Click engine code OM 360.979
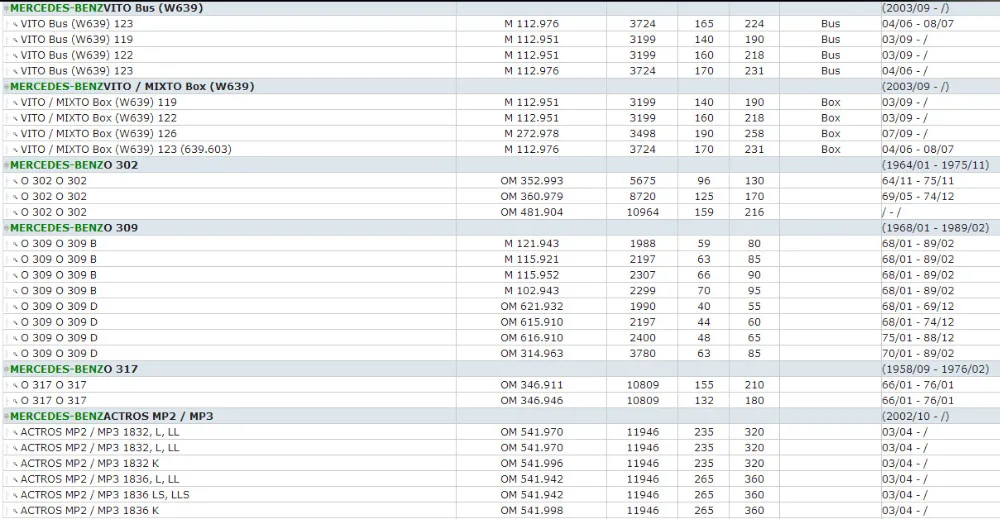 [531, 196]
